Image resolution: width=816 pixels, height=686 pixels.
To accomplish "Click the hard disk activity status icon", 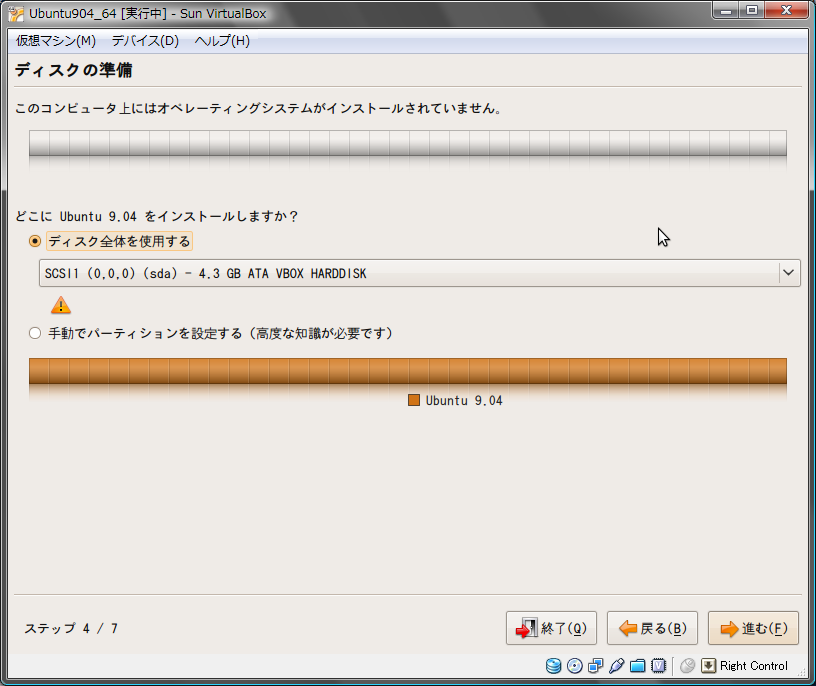I will pyautogui.click(x=553, y=666).
